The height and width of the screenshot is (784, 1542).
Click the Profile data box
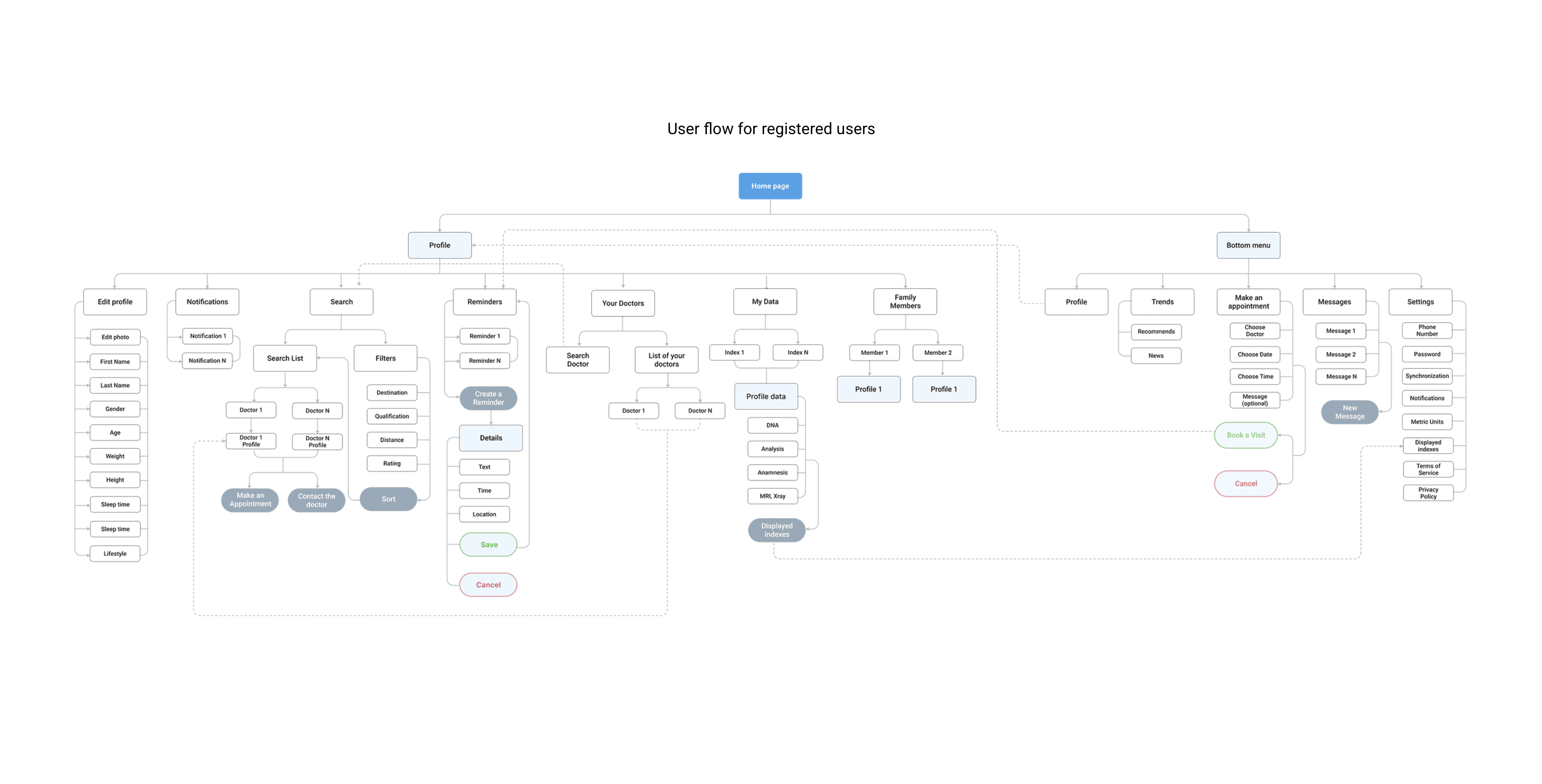[766, 396]
